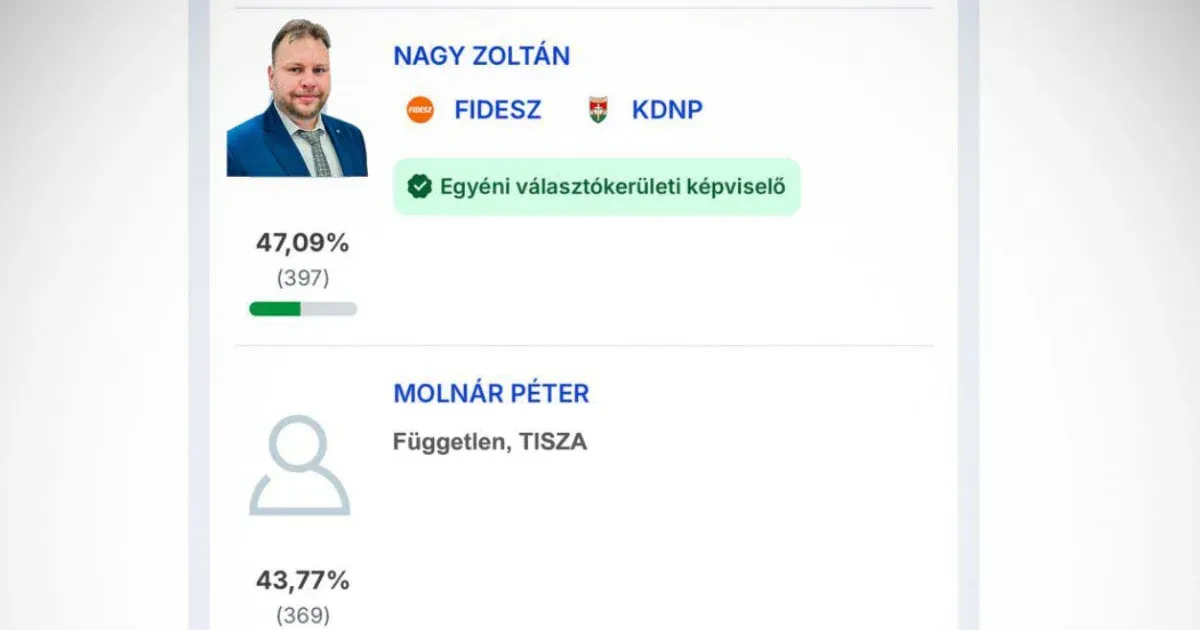Open Nagy Zoltán's candidate photo
Screen dimensions: 1200x630
297,98
